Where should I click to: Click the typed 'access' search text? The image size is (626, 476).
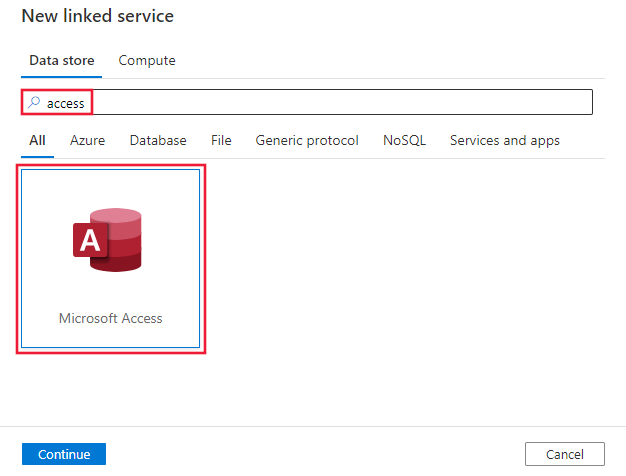[66, 103]
